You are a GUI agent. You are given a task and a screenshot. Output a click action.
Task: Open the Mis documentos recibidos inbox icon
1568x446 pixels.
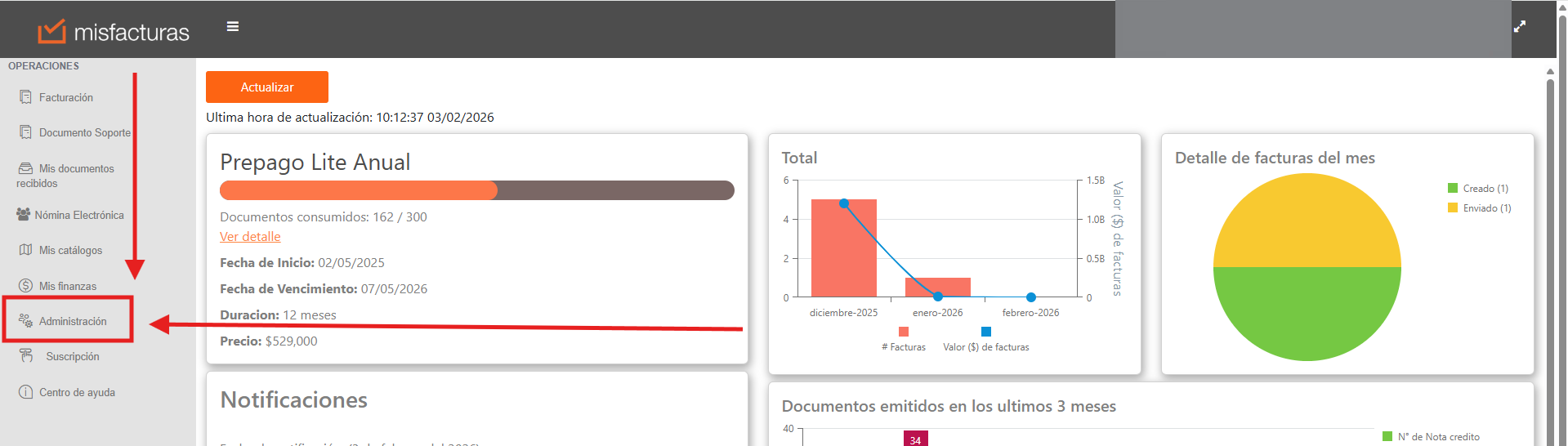pyautogui.click(x=26, y=168)
